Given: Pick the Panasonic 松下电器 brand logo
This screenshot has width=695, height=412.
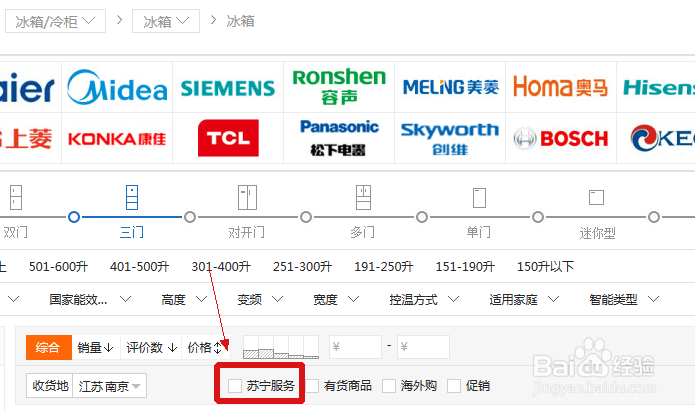Looking at the screenshot, I should 339,138.
